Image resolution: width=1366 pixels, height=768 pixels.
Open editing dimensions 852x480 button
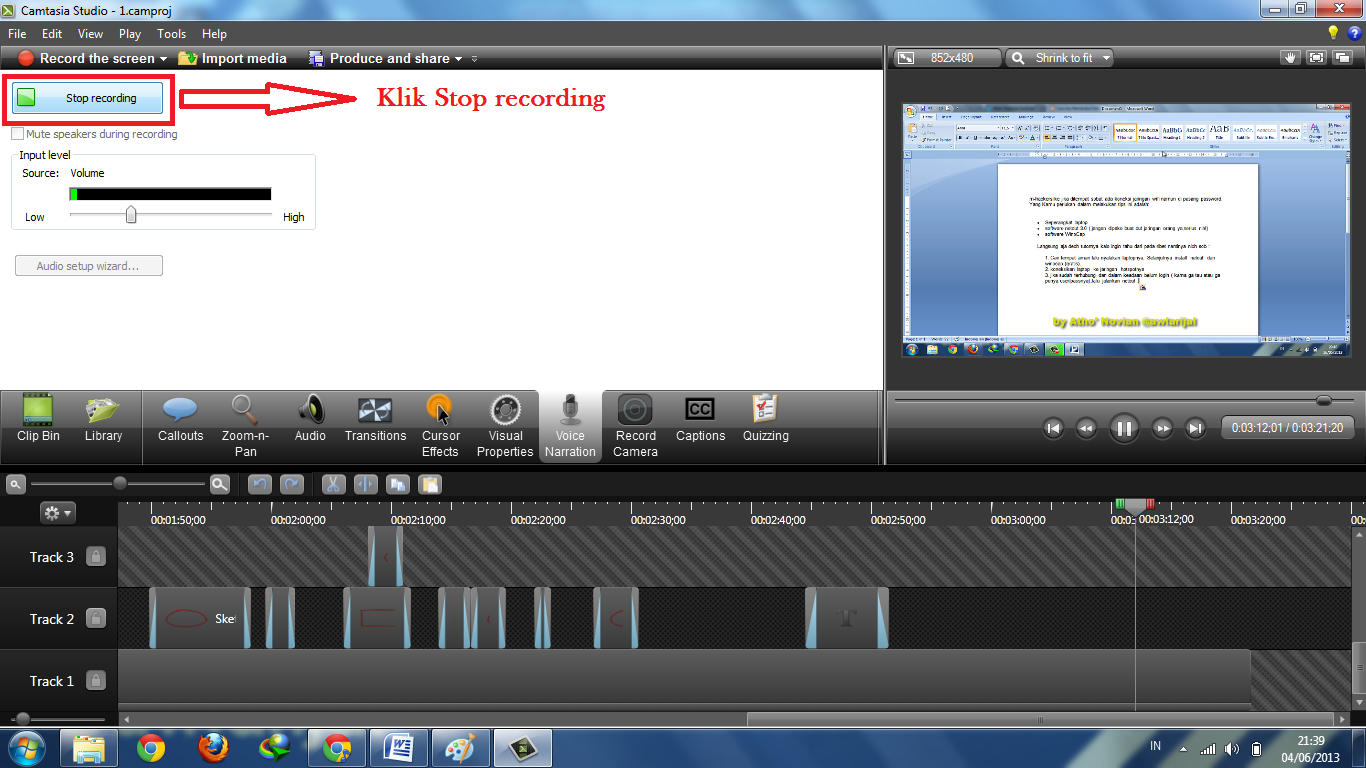point(947,58)
